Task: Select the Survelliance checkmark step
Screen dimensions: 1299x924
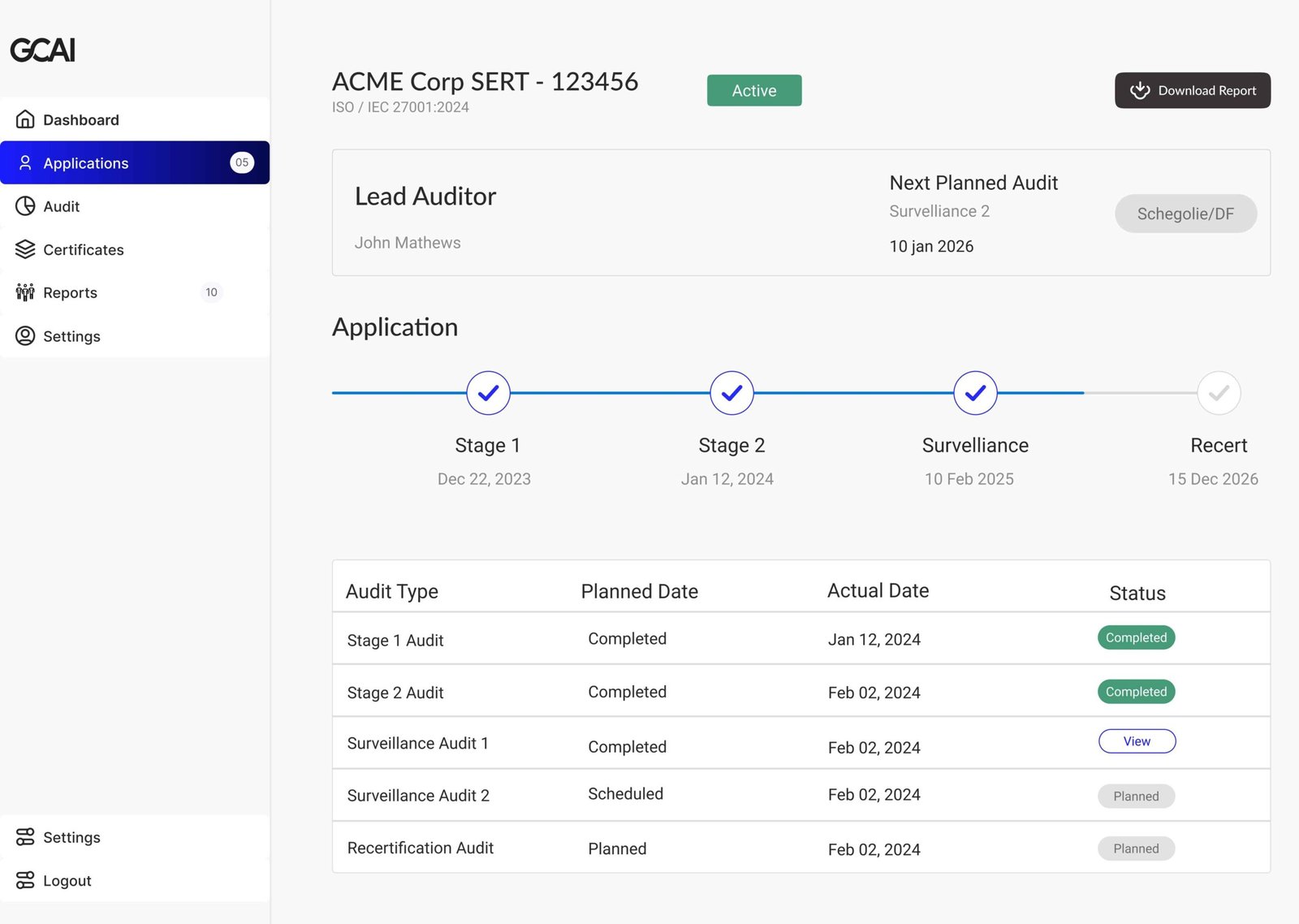Action: point(975,393)
